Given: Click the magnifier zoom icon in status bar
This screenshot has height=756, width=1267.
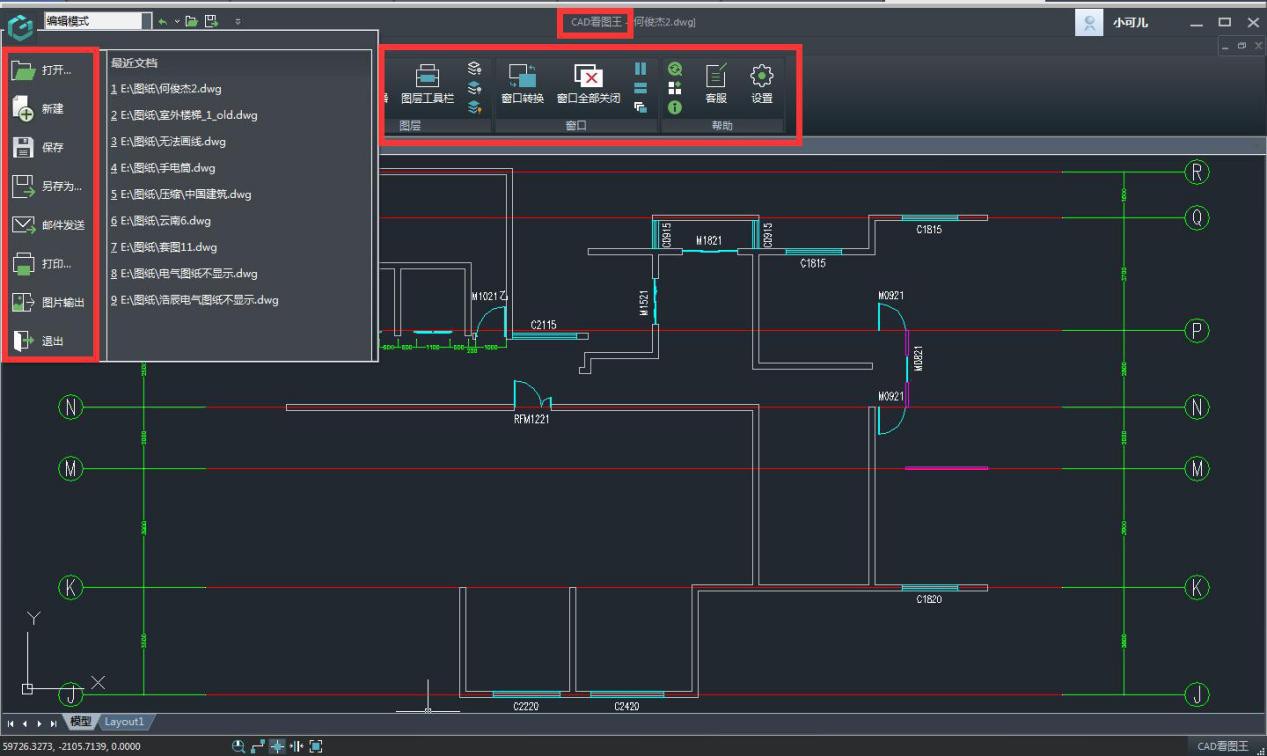Looking at the screenshot, I should [x=239, y=746].
